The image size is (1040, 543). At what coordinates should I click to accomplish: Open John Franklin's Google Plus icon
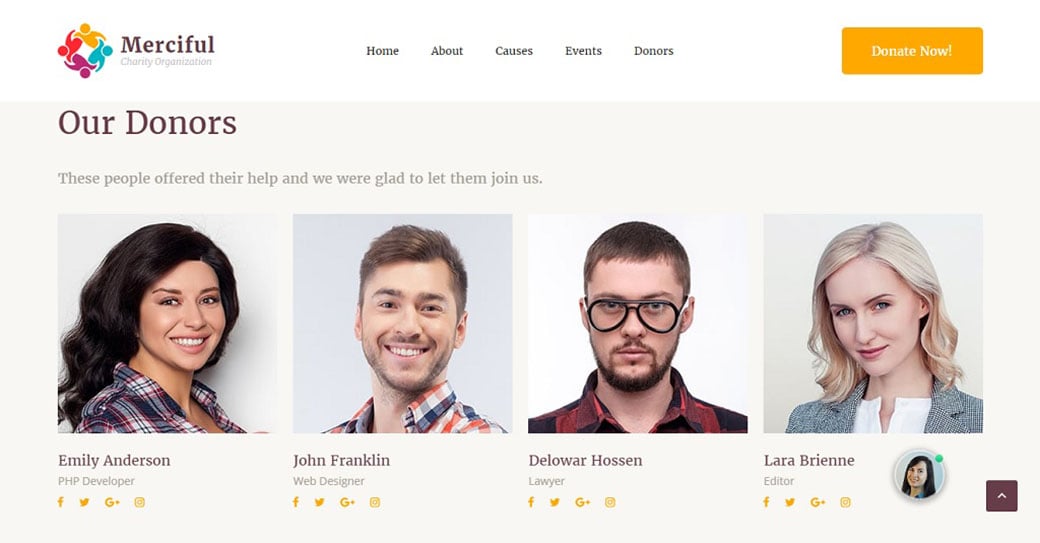[348, 502]
